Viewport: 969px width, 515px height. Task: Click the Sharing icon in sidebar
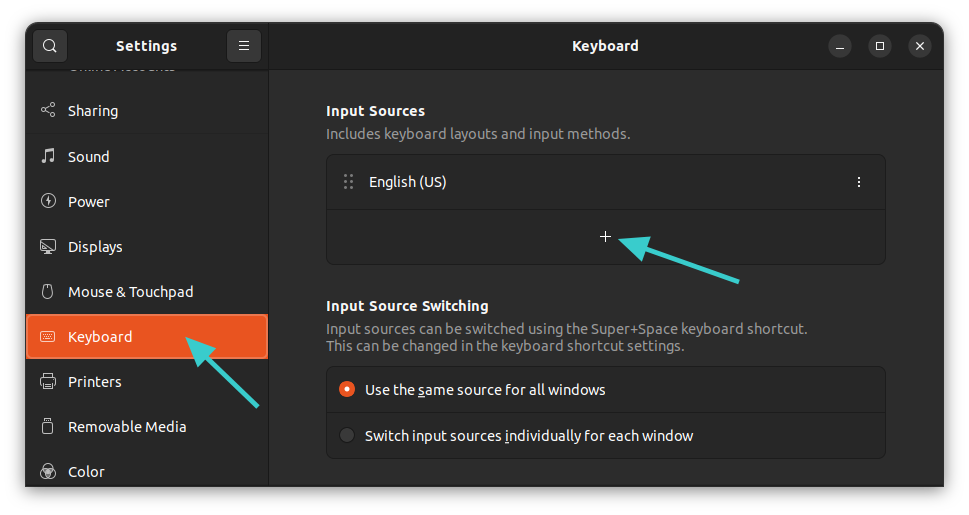[x=48, y=111]
